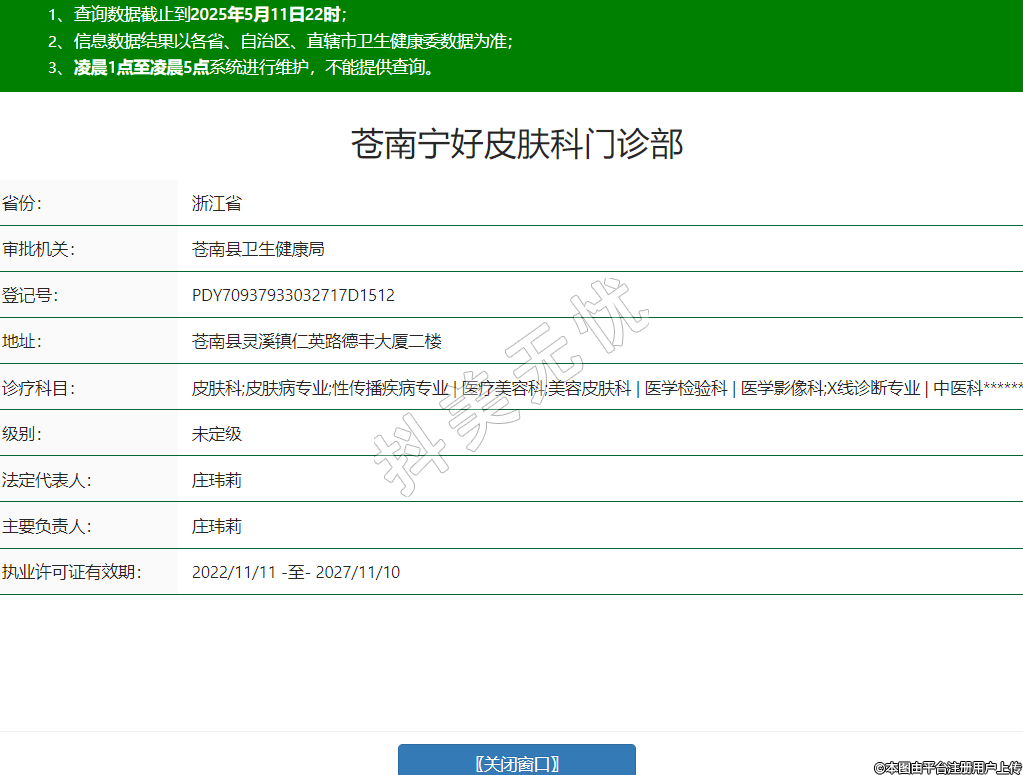Click the 省份 row label
Viewport: 1023px width, 775px height.
(x=22, y=204)
